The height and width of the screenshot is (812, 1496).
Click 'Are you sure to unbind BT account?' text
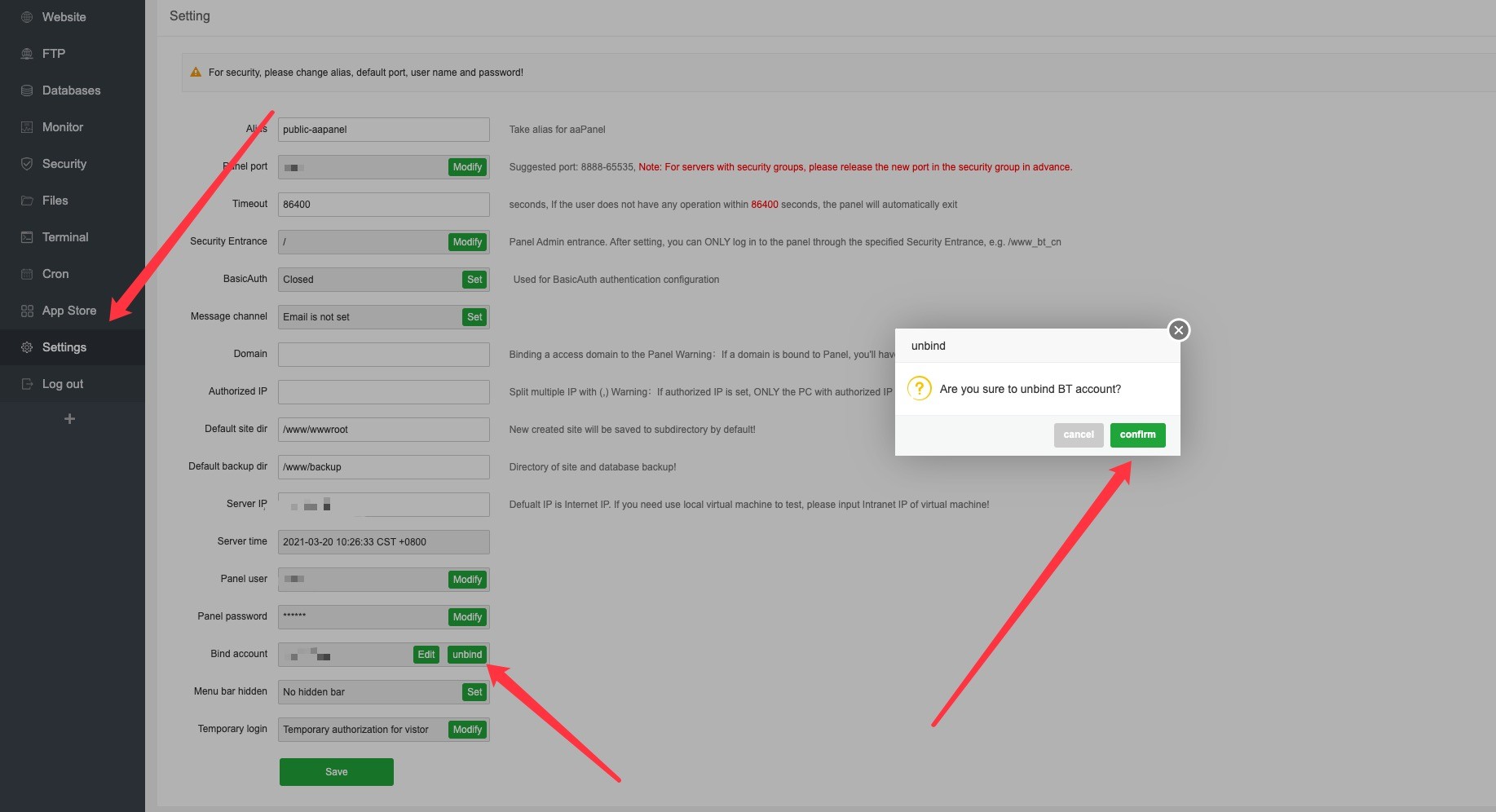pos(1030,389)
